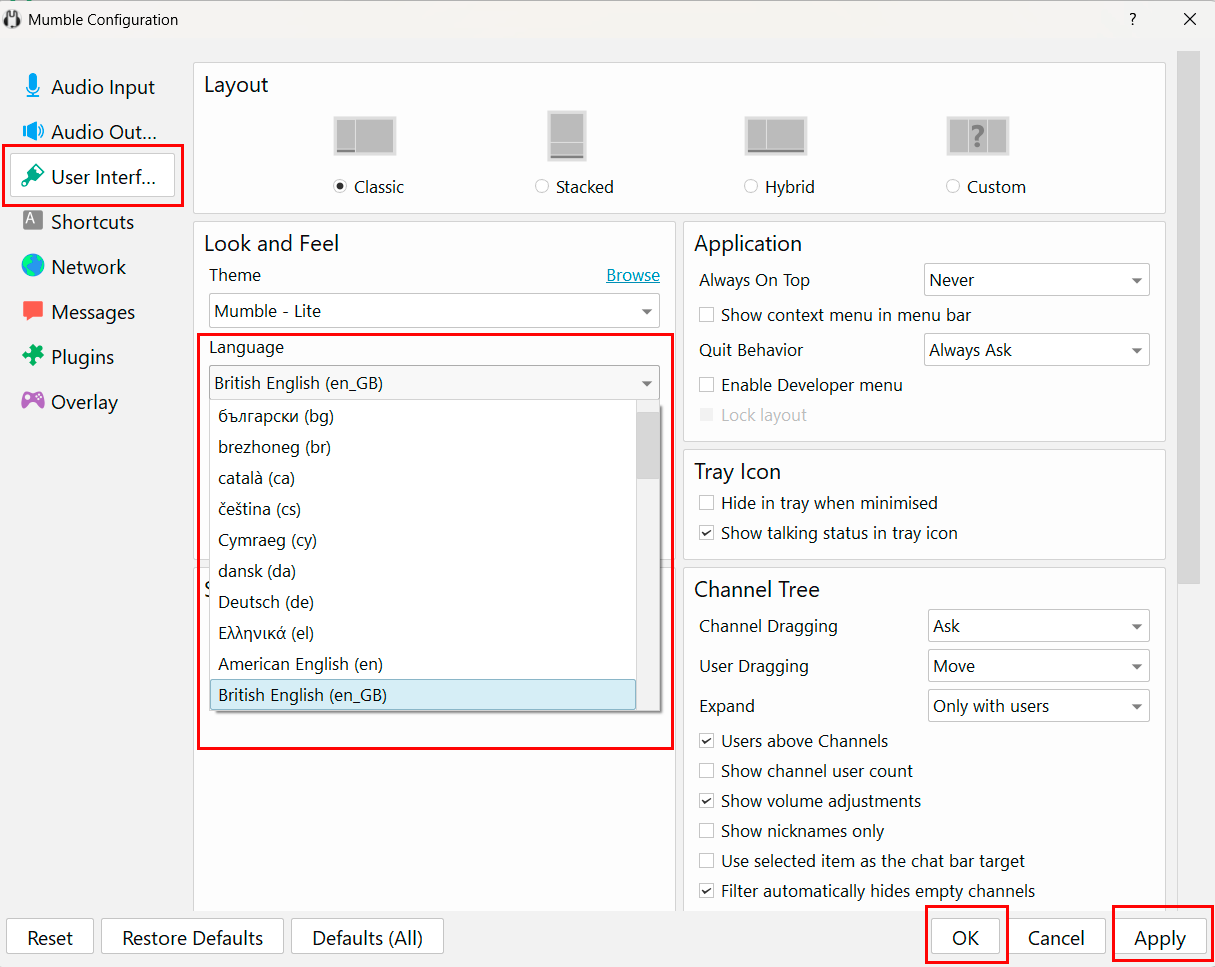1215x967 pixels.
Task: Open the Theme combo box
Action: (x=434, y=311)
